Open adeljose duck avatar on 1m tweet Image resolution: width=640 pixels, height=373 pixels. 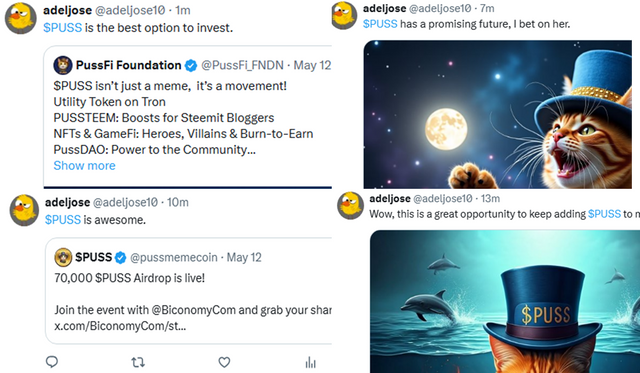pyautogui.click(x=20, y=18)
